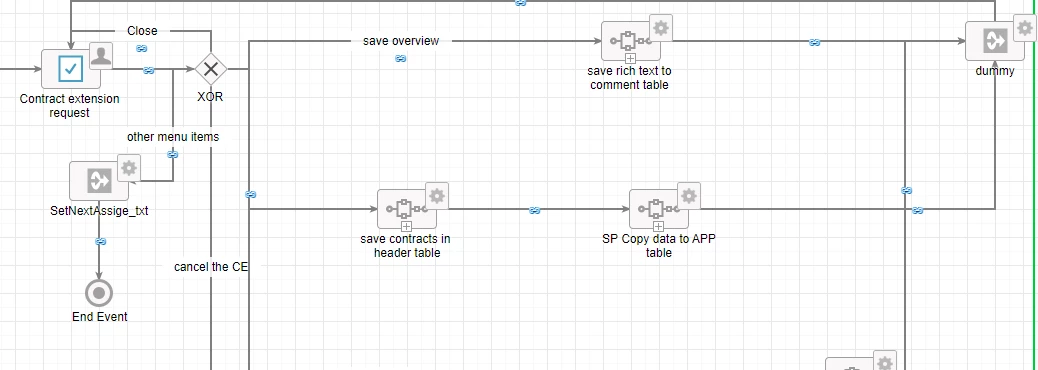Click the gear badge on SetNextAssige_txt
Viewport: 1038px width, 370px height.
[x=129, y=167]
